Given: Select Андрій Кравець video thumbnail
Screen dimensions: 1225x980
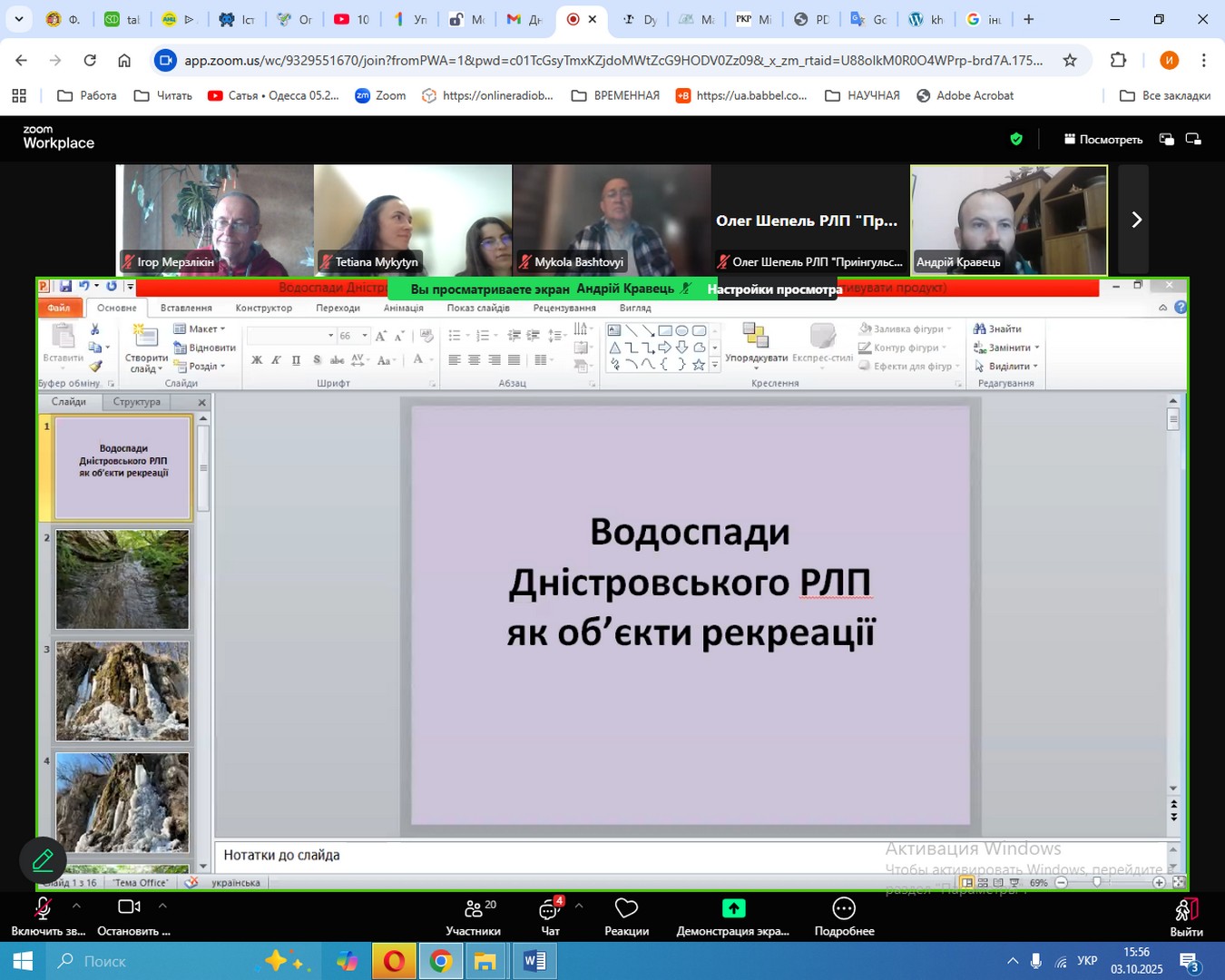Looking at the screenshot, I should [x=1008, y=220].
